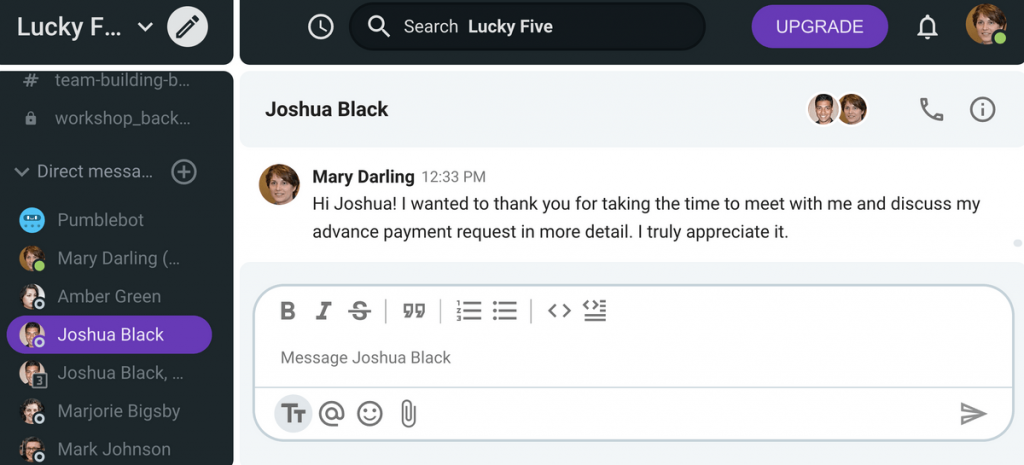Insert a bulleted list
This screenshot has width=1024, height=465.
tap(505, 311)
